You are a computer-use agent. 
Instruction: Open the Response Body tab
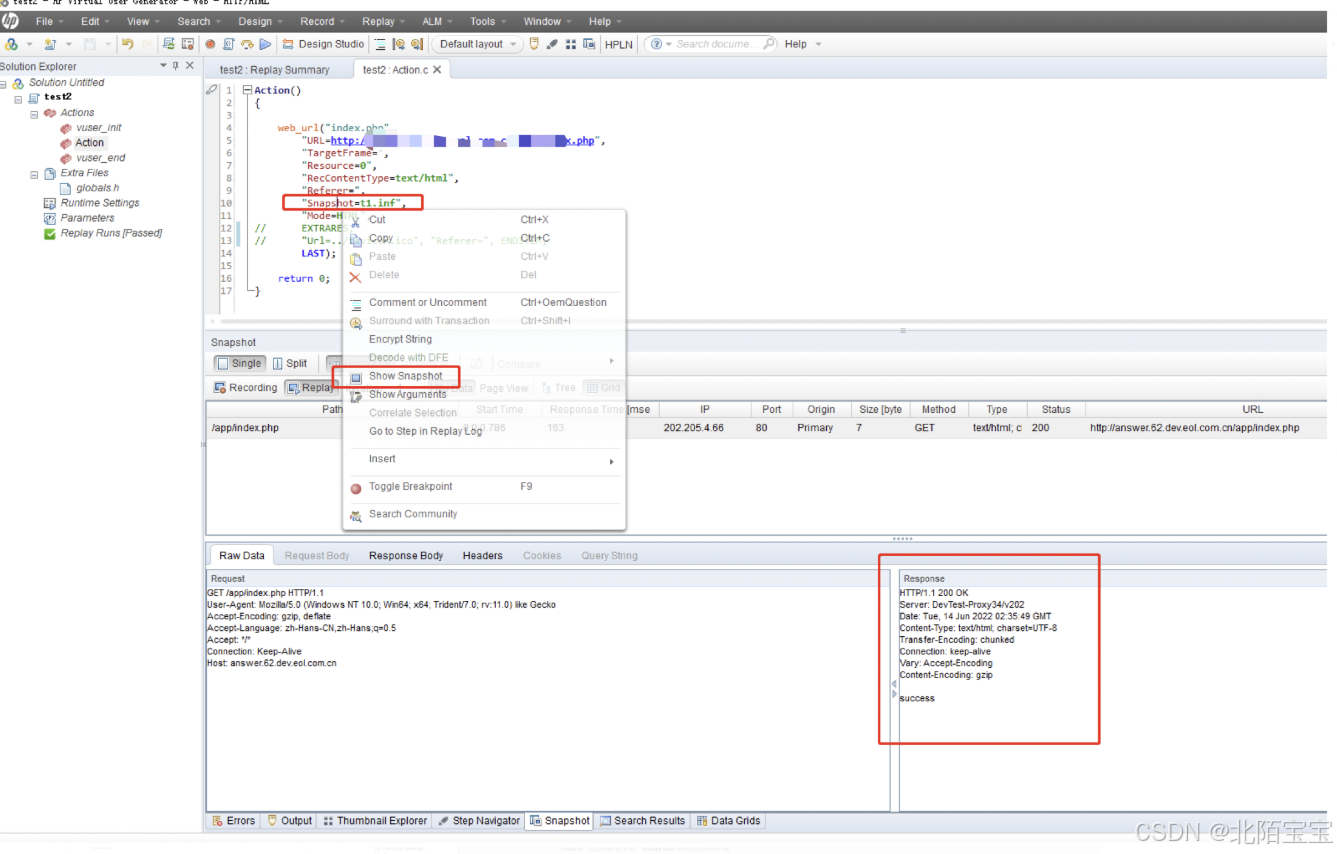tap(406, 556)
